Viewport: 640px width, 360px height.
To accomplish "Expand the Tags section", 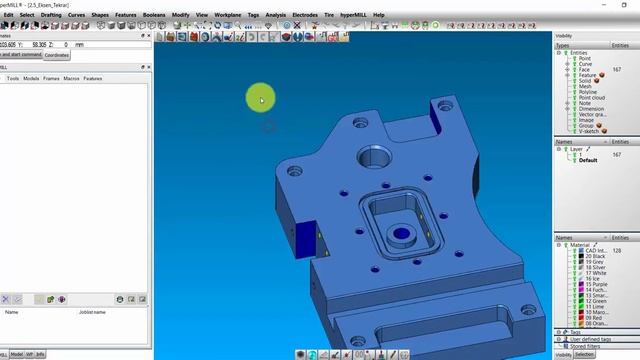I will click(x=559, y=332).
